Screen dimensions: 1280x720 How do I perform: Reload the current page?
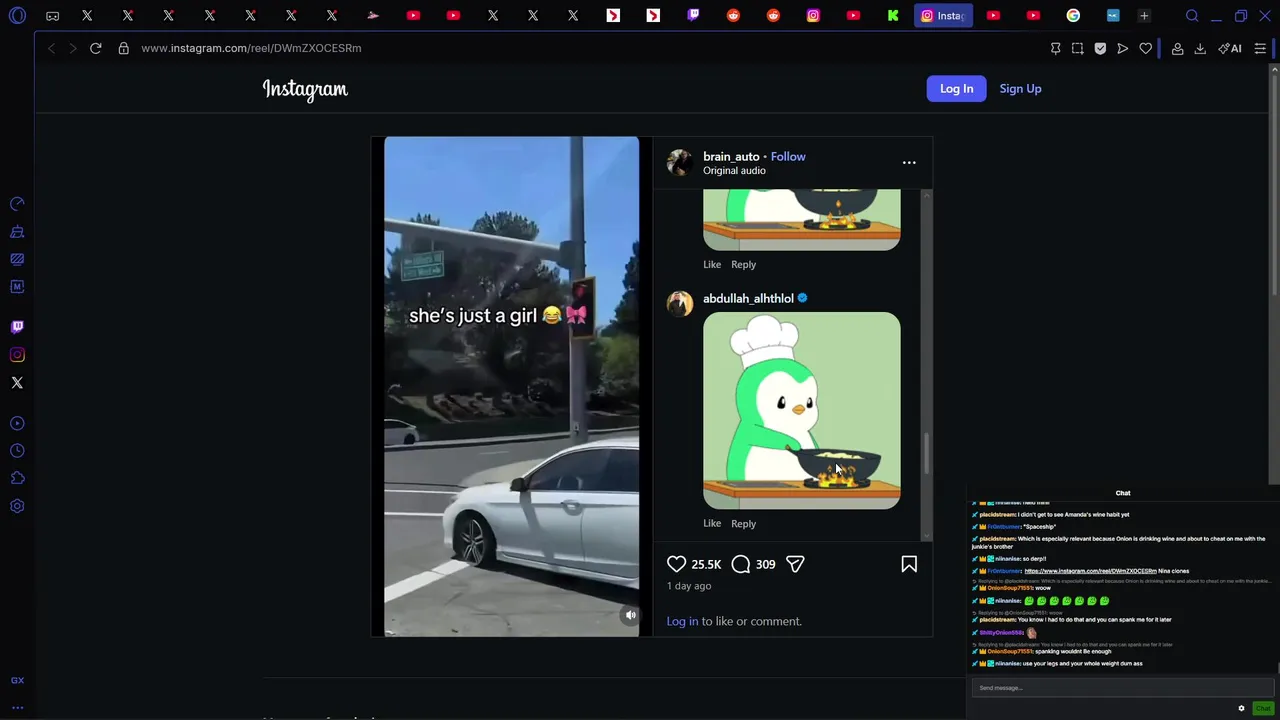(x=96, y=48)
